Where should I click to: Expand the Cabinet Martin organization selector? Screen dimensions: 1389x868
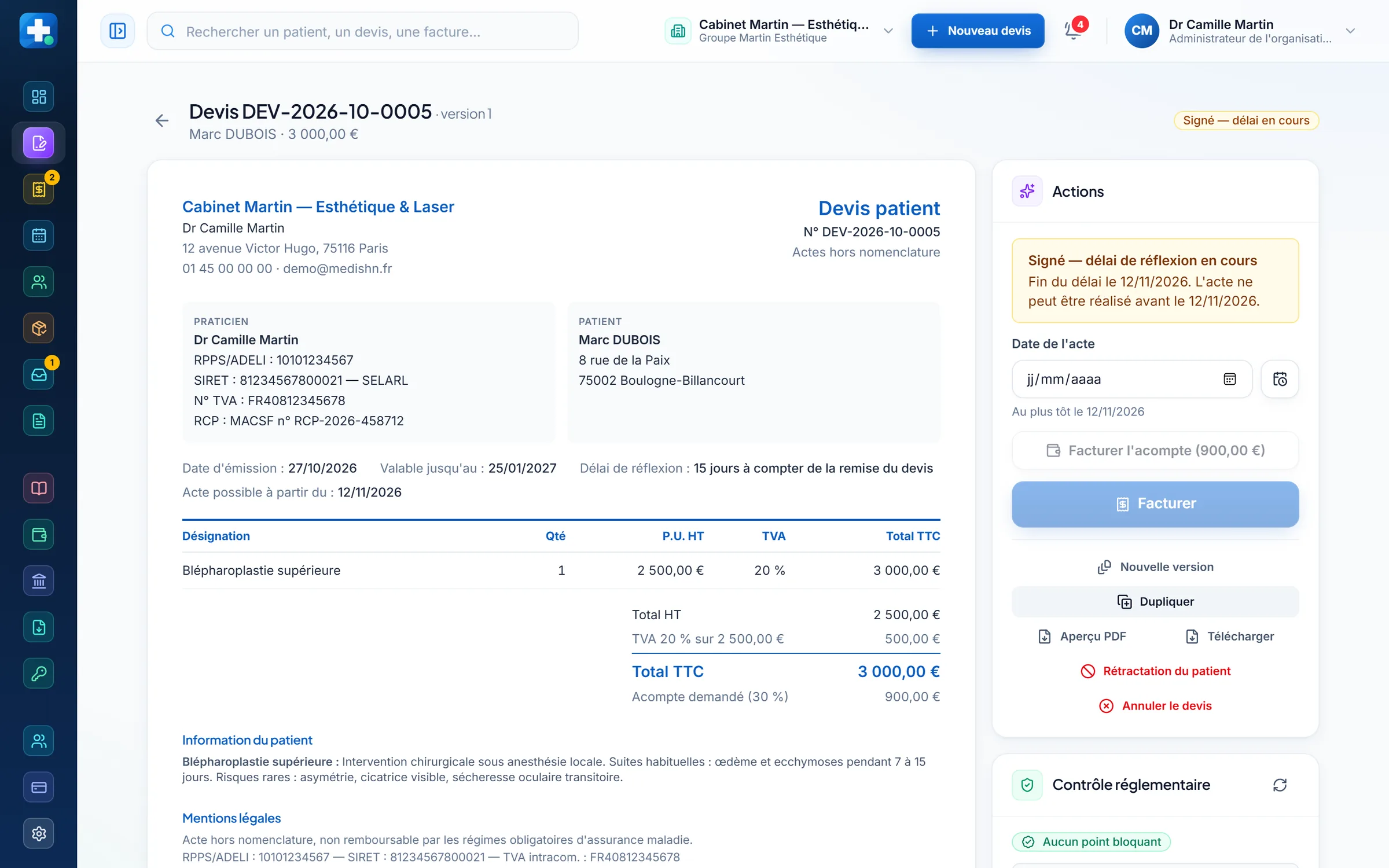click(779, 31)
